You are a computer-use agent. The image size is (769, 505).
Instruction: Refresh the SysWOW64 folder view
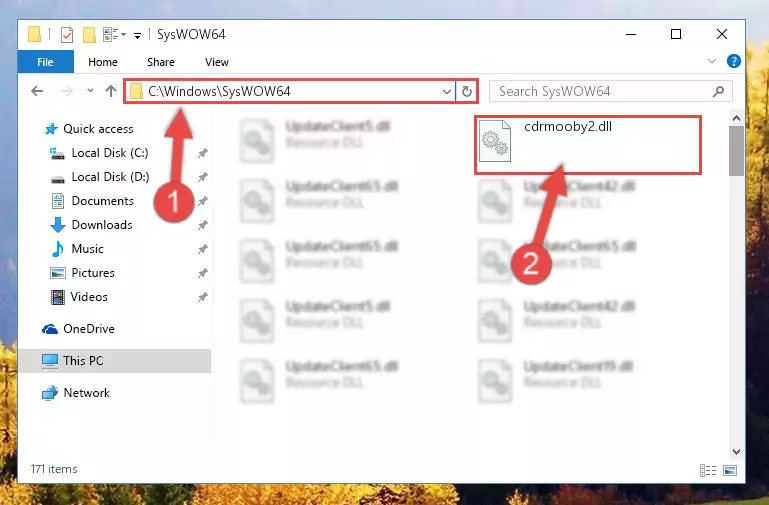(x=467, y=91)
